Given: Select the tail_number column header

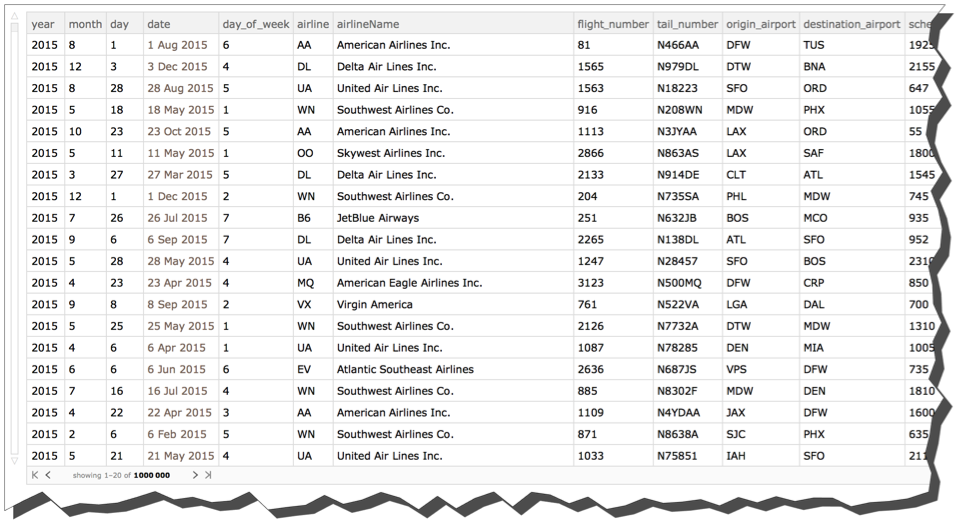Looking at the screenshot, I should coord(687,24).
